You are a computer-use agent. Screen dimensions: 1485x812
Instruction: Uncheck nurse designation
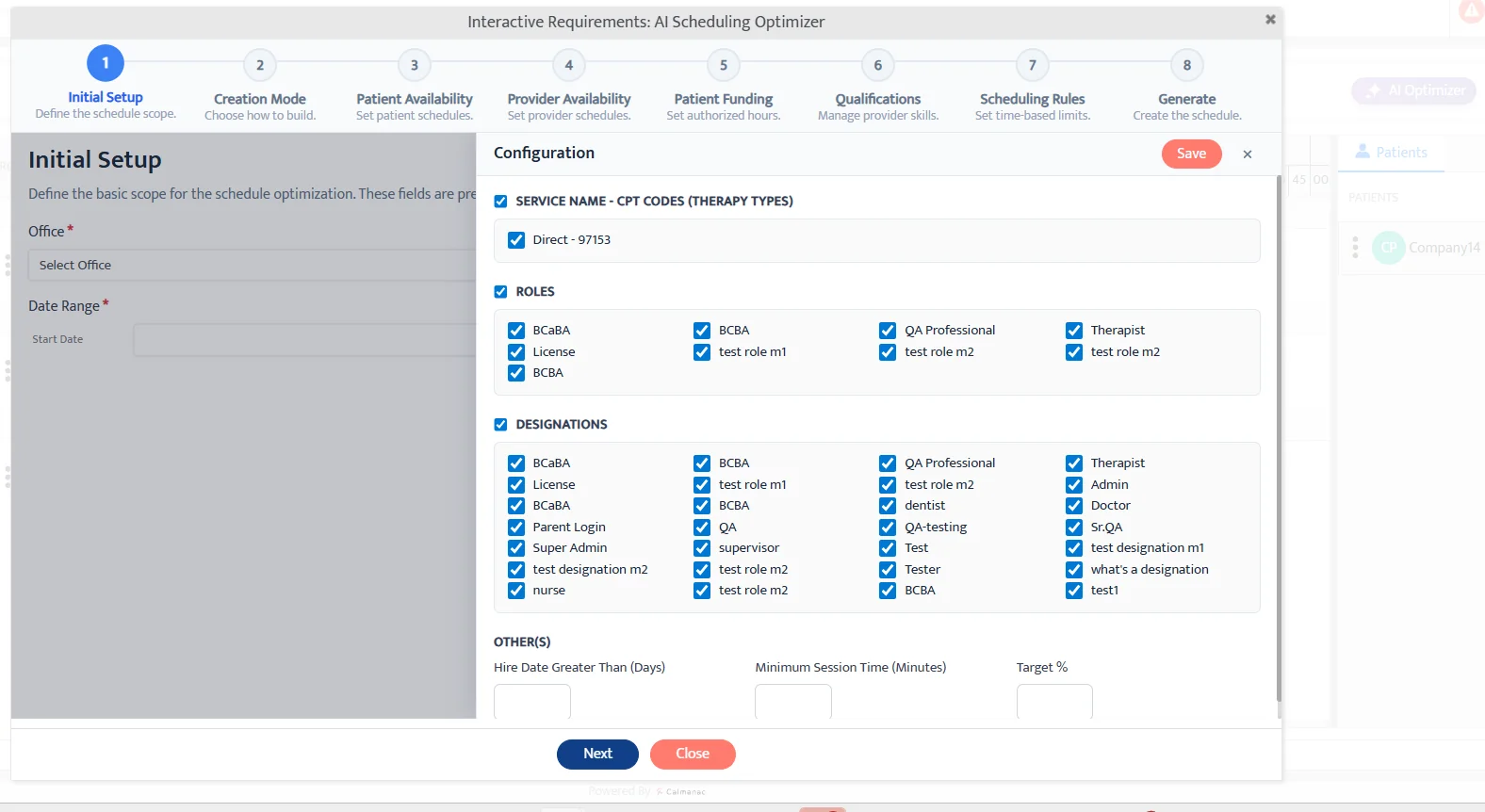[516, 591]
